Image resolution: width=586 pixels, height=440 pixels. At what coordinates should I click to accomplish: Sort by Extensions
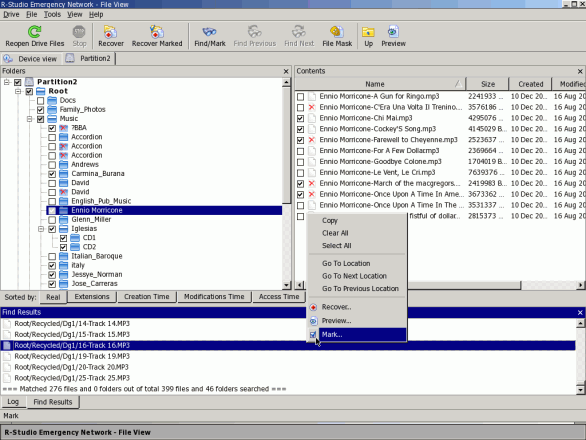(x=92, y=297)
